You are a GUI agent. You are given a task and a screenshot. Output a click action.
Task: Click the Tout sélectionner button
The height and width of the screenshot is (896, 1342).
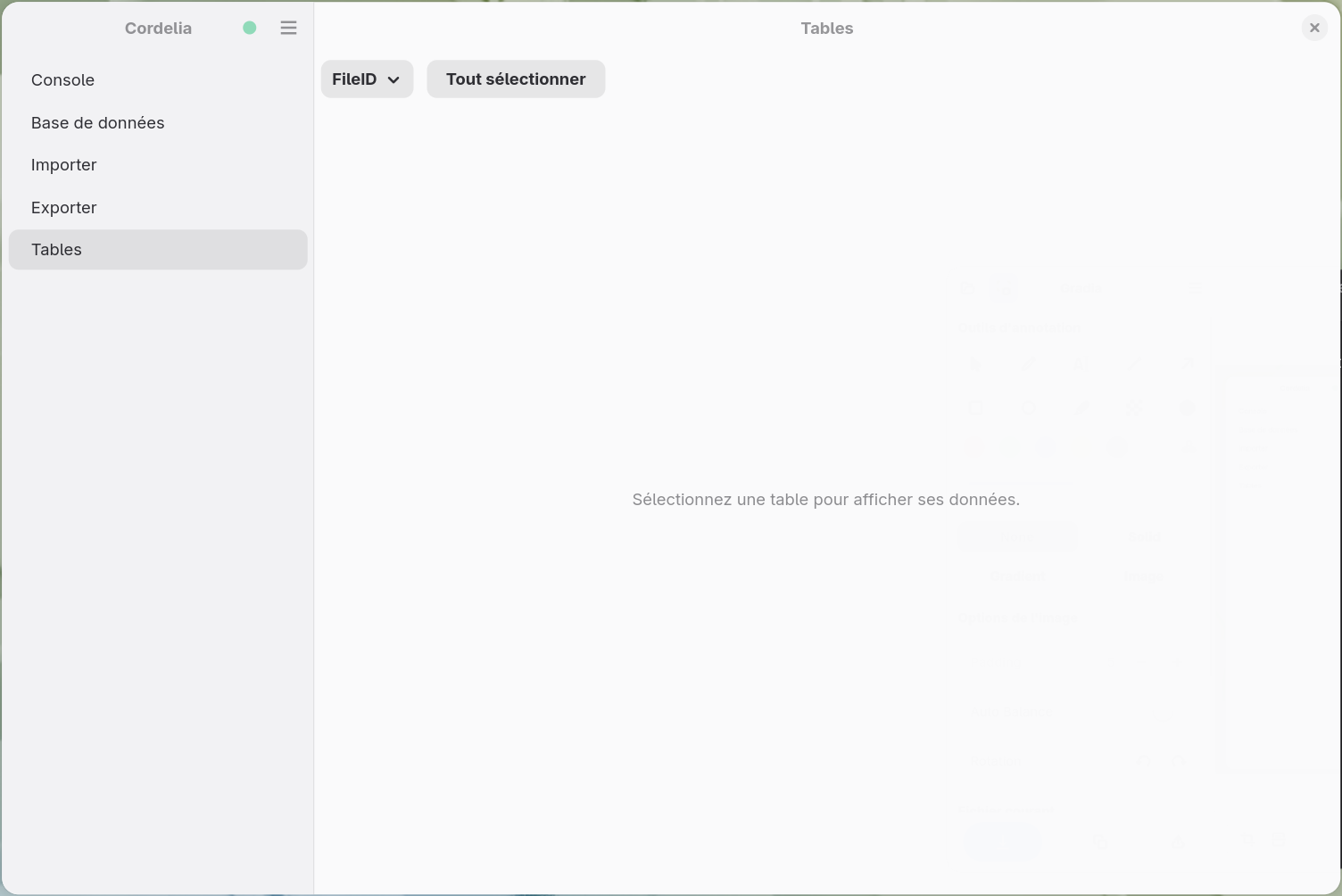(x=516, y=79)
